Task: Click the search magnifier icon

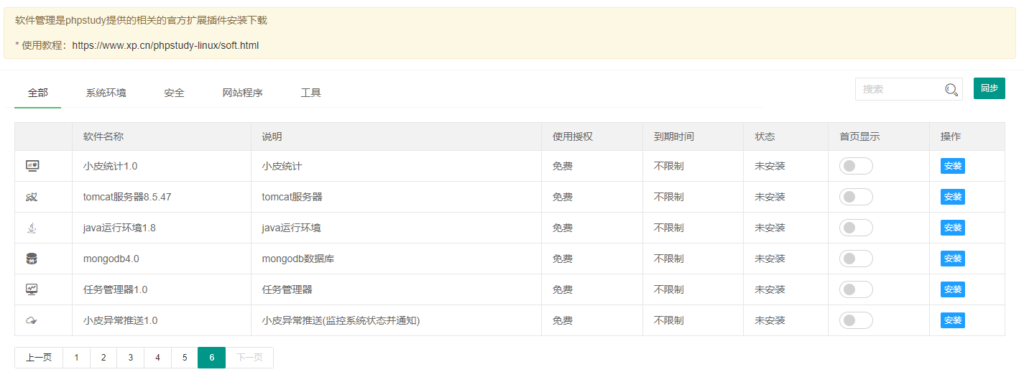Action: tap(952, 89)
